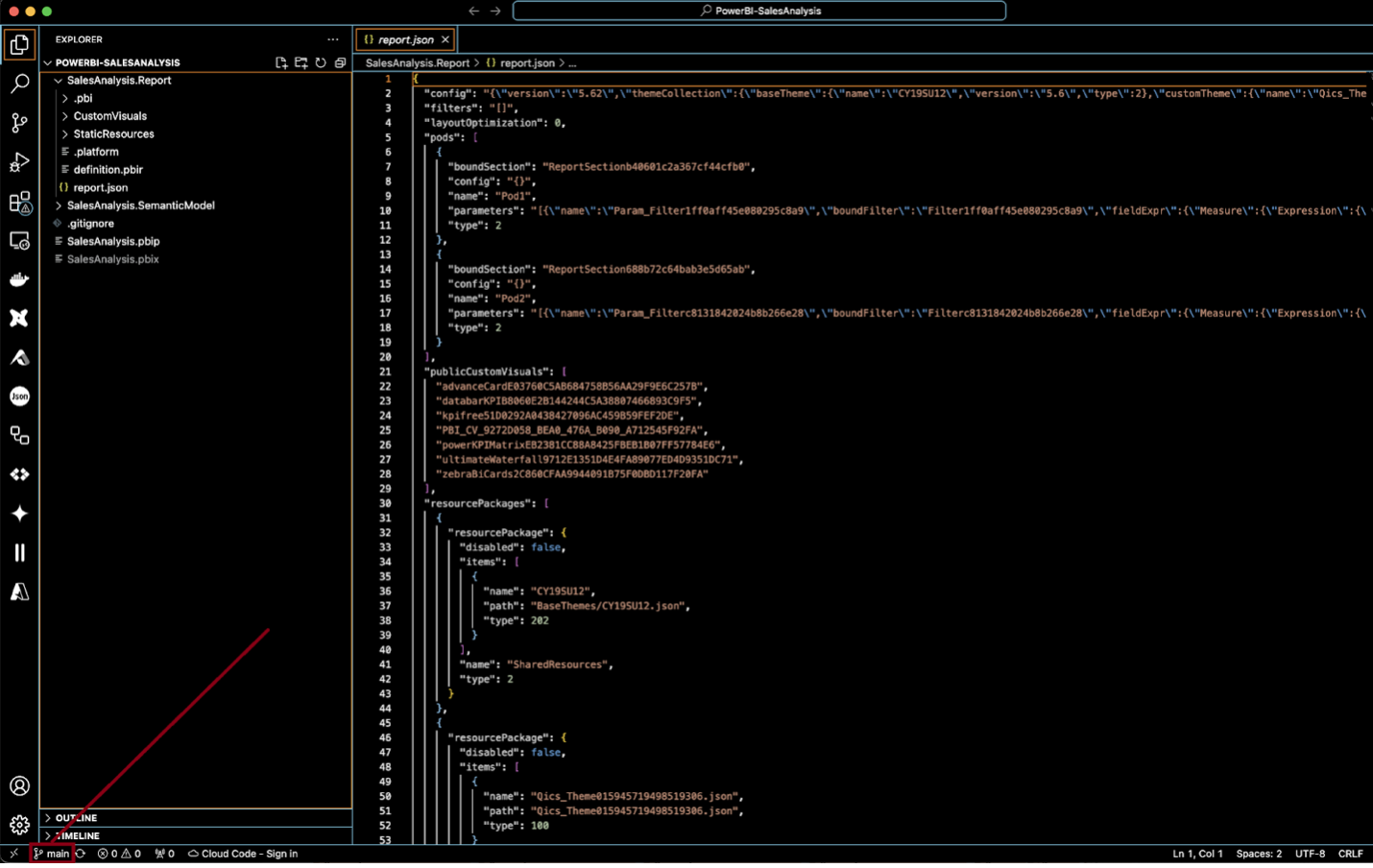Select the report.json editor tab
This screenshot has height=868, width=1373.
coord(404,39)
